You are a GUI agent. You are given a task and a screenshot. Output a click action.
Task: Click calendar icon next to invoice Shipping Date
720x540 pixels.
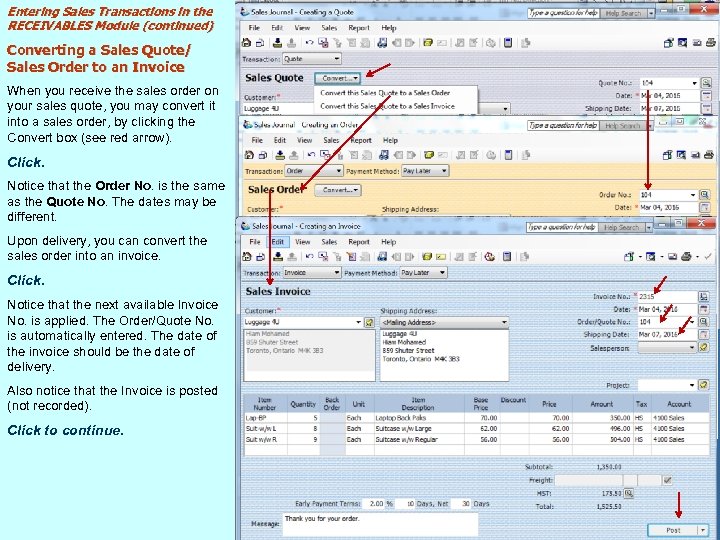pos(704,334)
